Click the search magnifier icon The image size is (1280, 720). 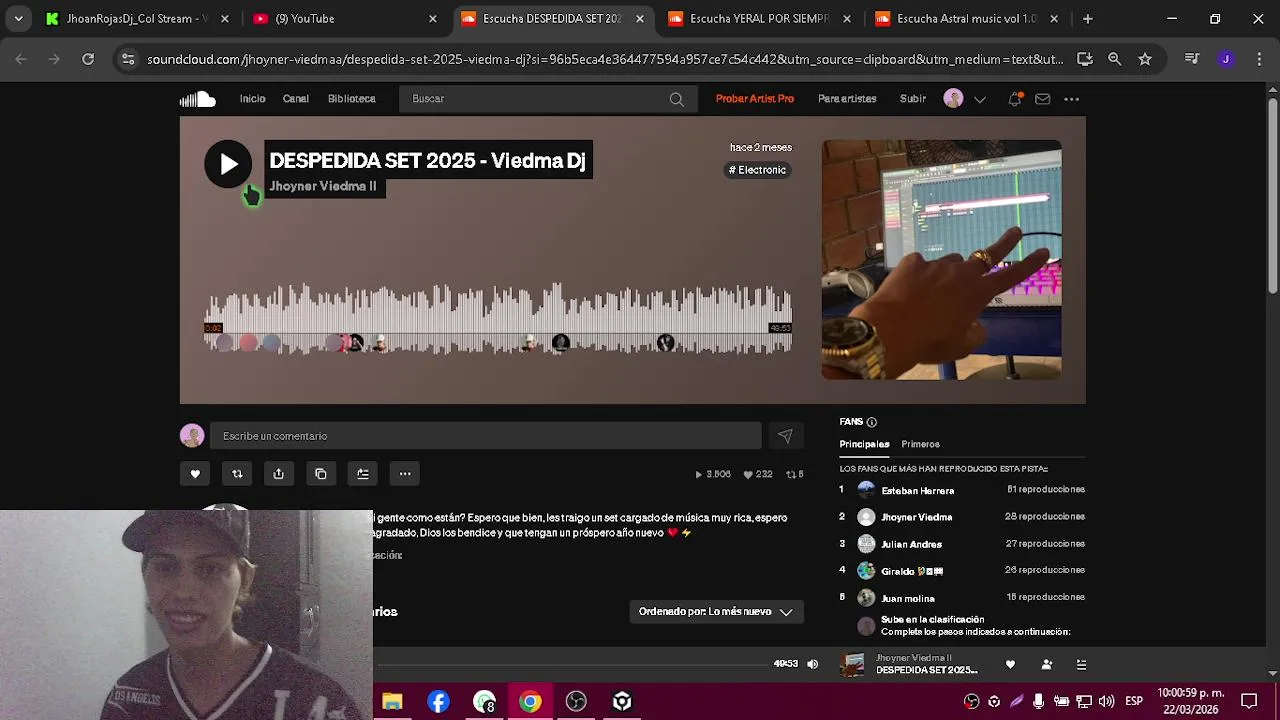[x=677, y=99]
